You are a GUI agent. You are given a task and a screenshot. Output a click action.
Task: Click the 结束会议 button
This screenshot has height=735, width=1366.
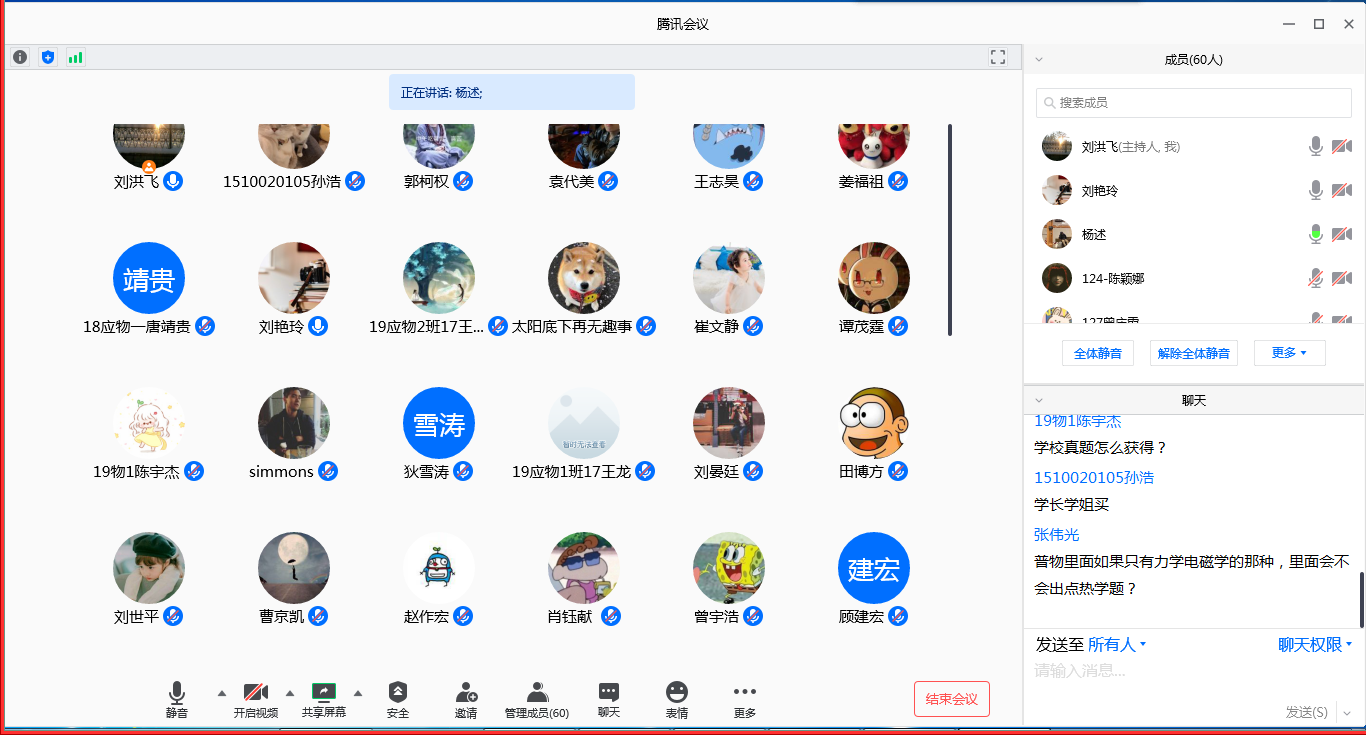(951, 699)
